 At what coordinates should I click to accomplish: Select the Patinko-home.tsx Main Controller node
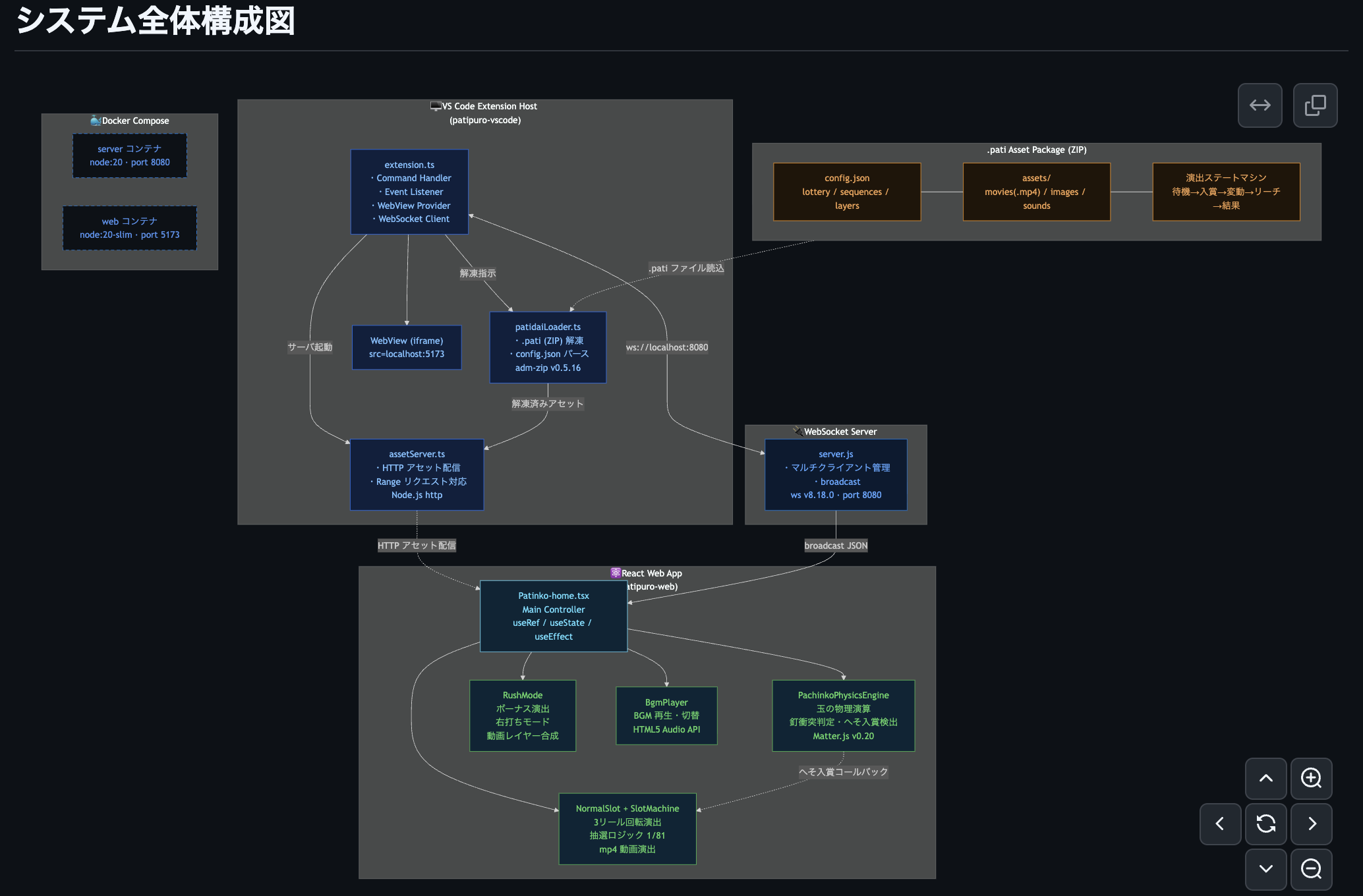click(553, 616)
